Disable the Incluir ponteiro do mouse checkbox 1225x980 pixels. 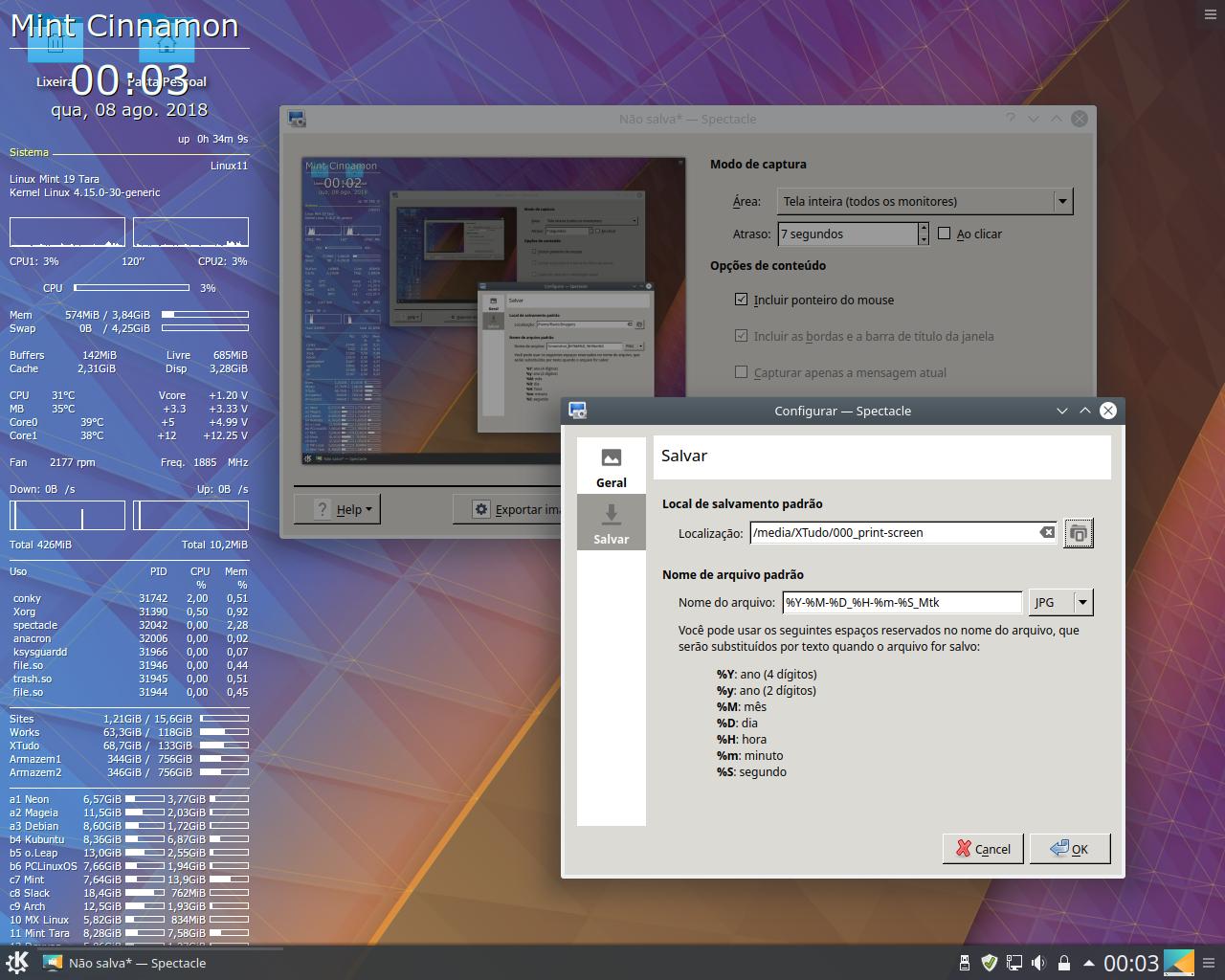[x=741, y=299]
